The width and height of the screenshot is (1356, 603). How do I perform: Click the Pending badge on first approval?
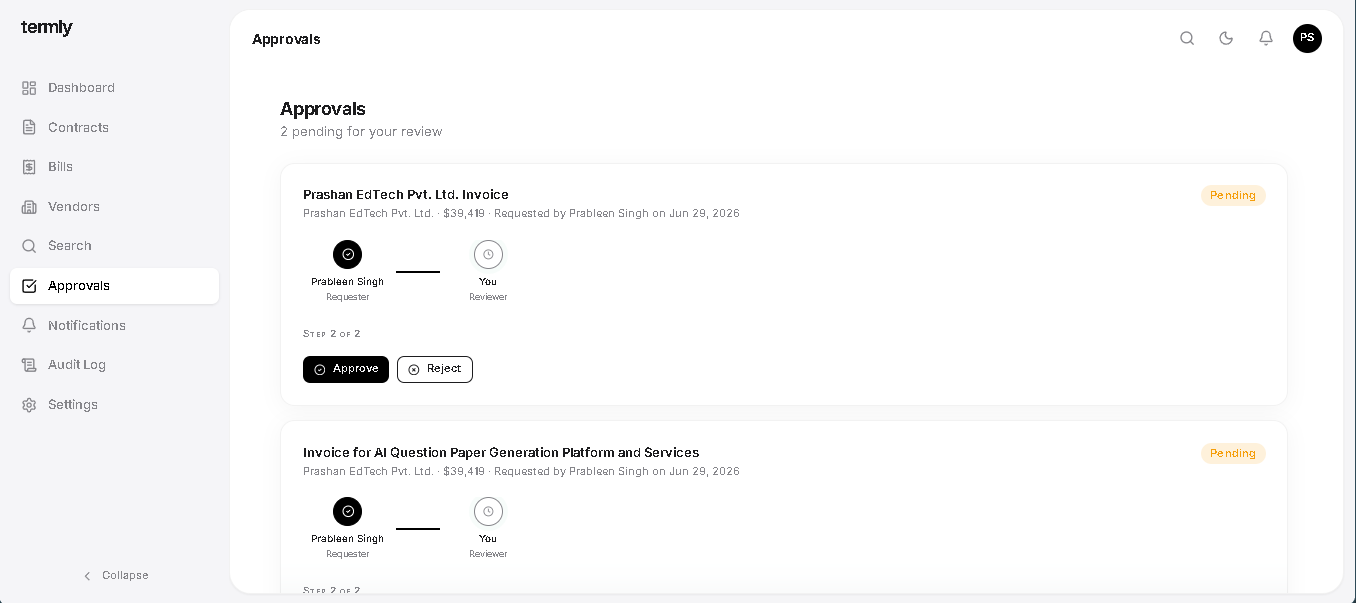tap(1233, 196)
